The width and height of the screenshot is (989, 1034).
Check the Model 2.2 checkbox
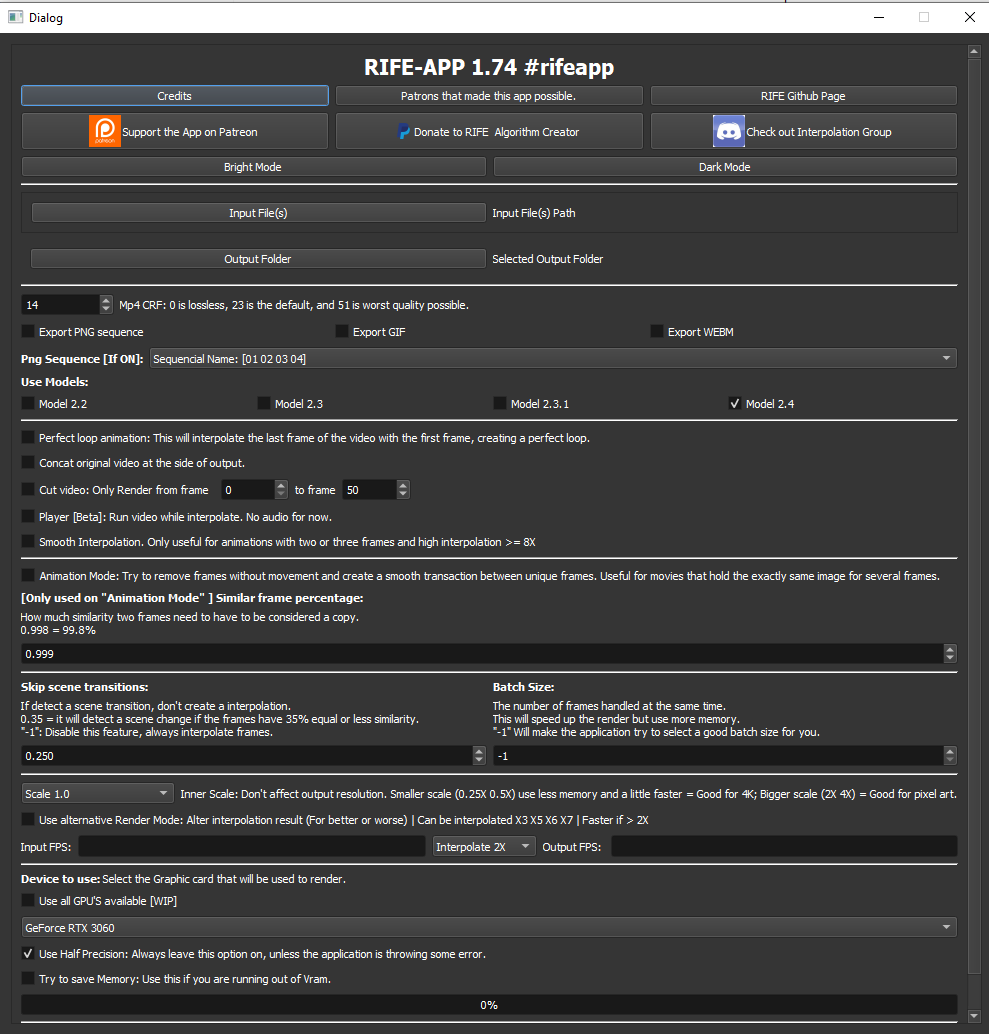click(28, 403)
